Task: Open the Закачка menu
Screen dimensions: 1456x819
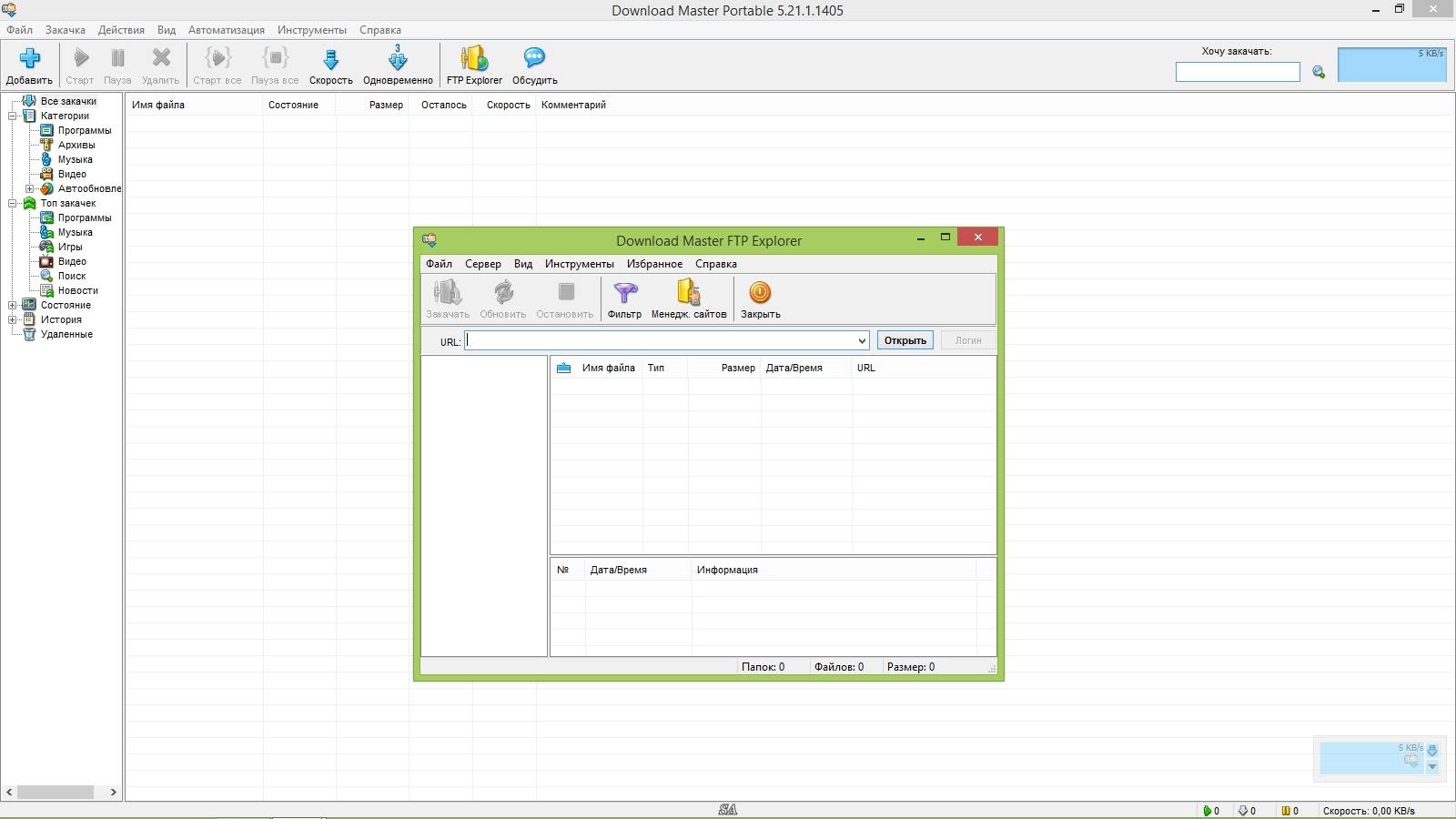Action: 66,30
